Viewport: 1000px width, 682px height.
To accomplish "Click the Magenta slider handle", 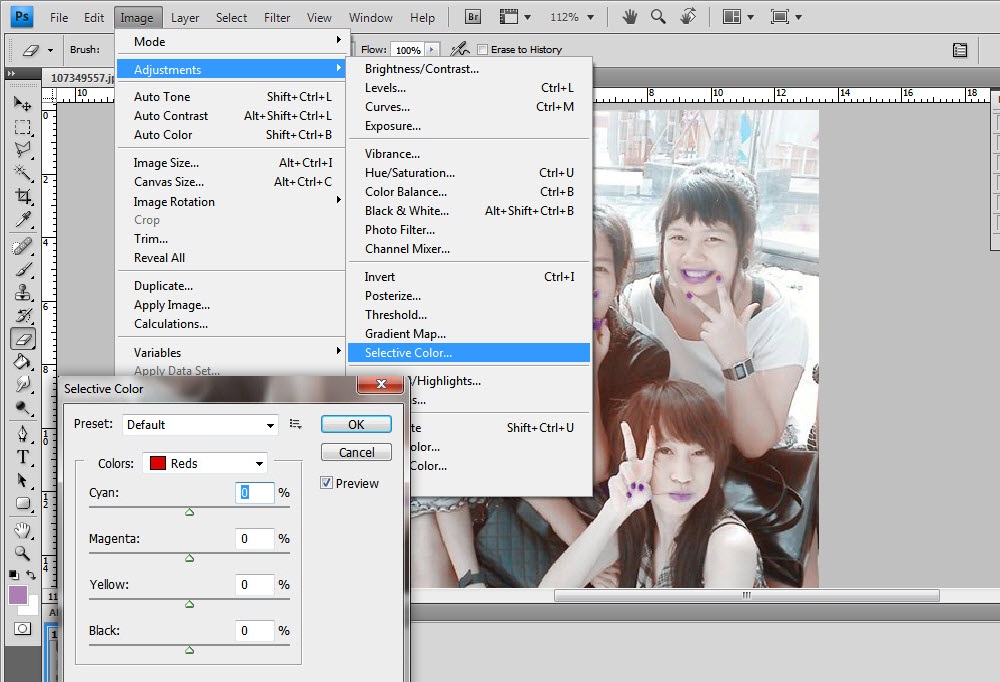I will pyautogui.click(x=189, y=558).
